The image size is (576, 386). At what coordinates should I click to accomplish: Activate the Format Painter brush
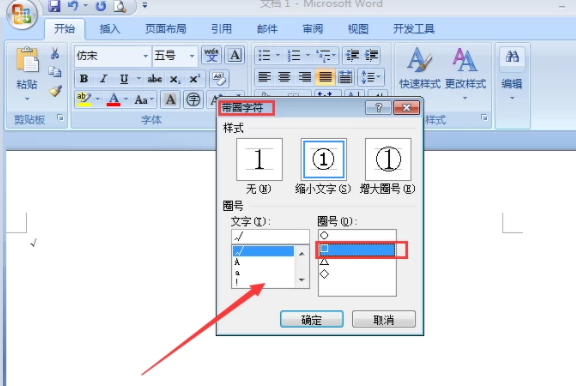[x=55, y=91]
